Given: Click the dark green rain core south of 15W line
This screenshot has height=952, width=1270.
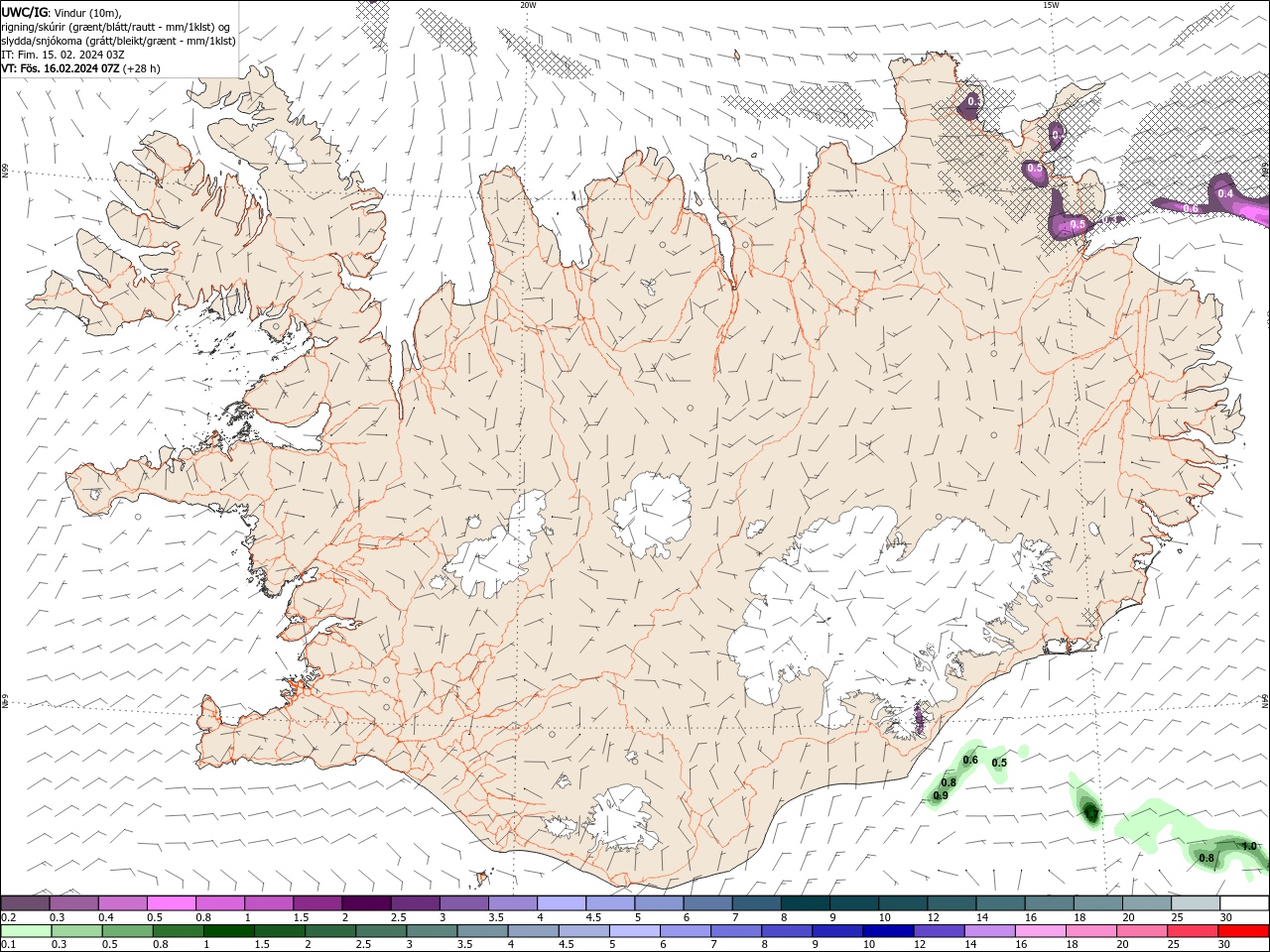Looking at the screenshot, I should click(1090, 813).
